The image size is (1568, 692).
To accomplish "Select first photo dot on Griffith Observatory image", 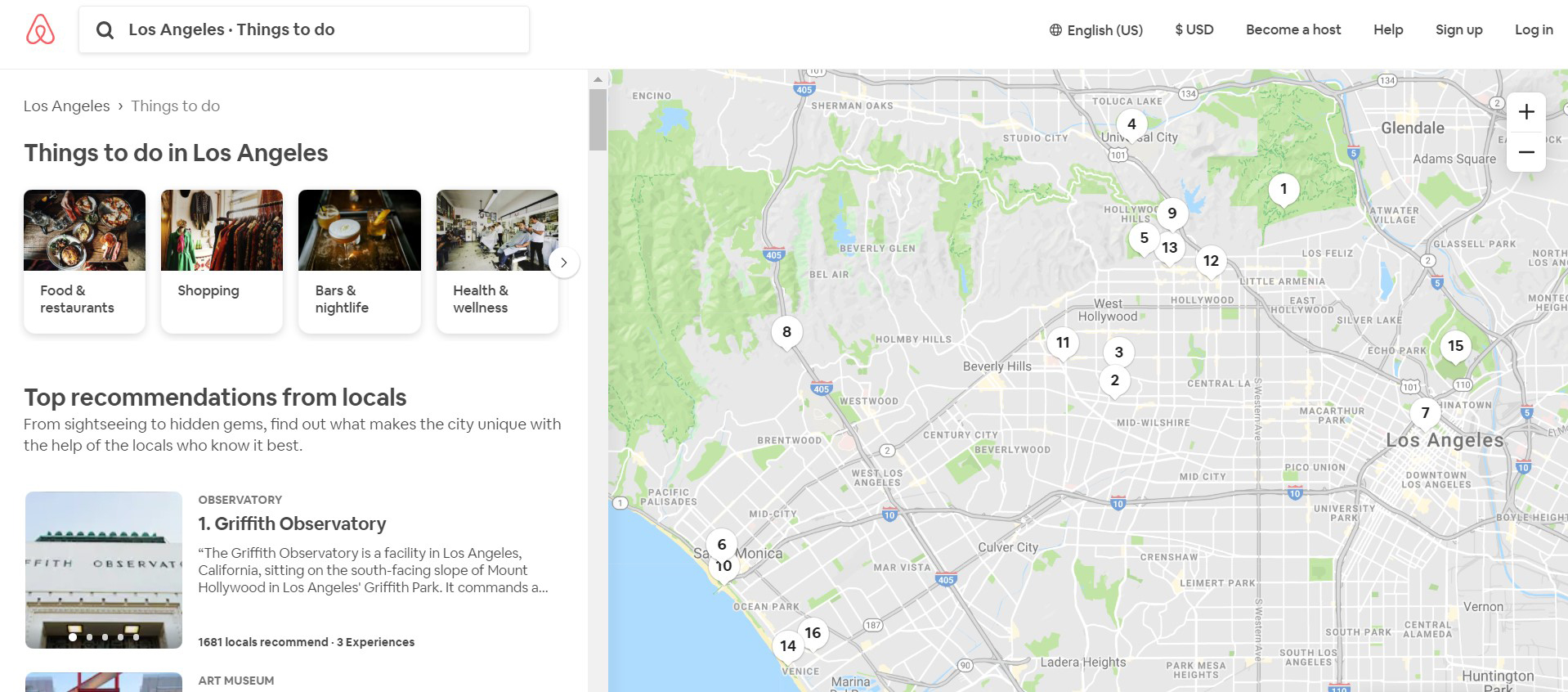I will 73,636.
